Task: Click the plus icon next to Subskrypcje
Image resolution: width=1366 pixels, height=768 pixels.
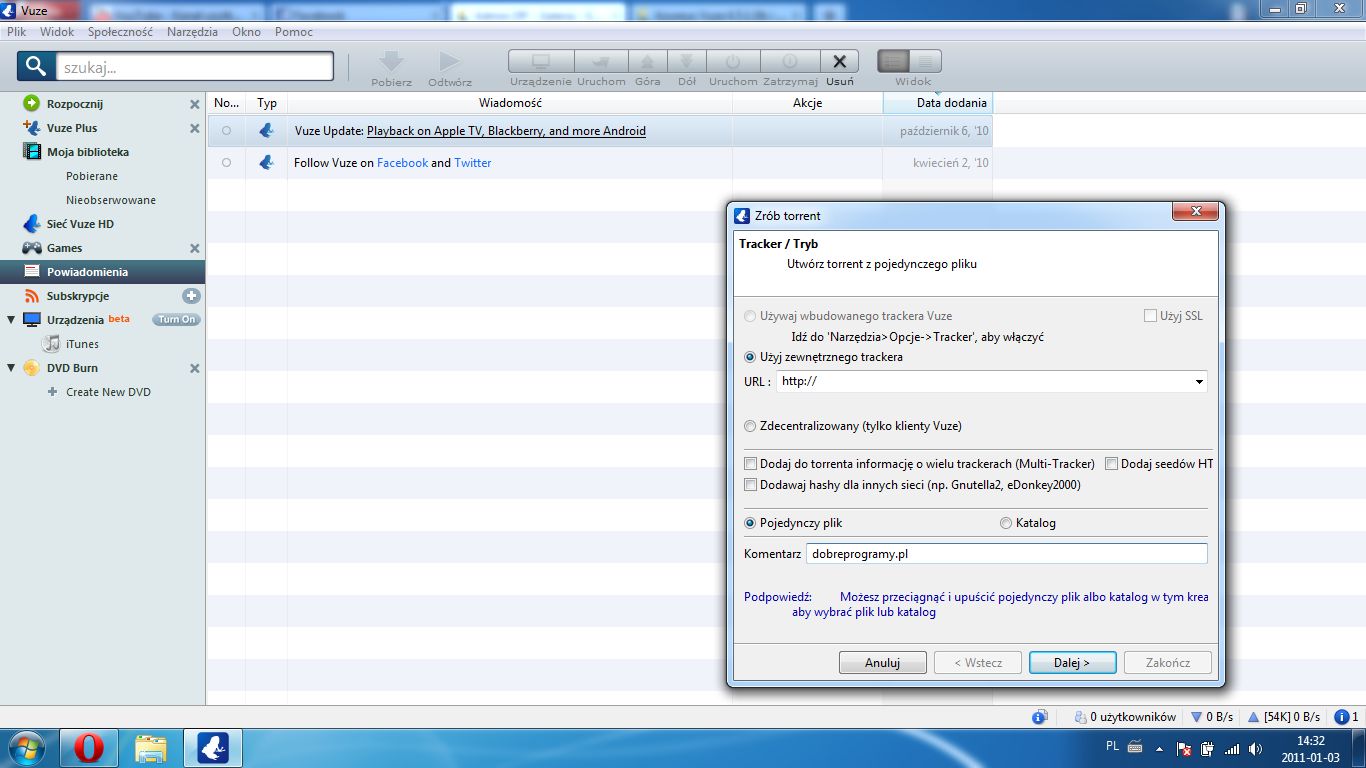Action: tap(191, 296)
